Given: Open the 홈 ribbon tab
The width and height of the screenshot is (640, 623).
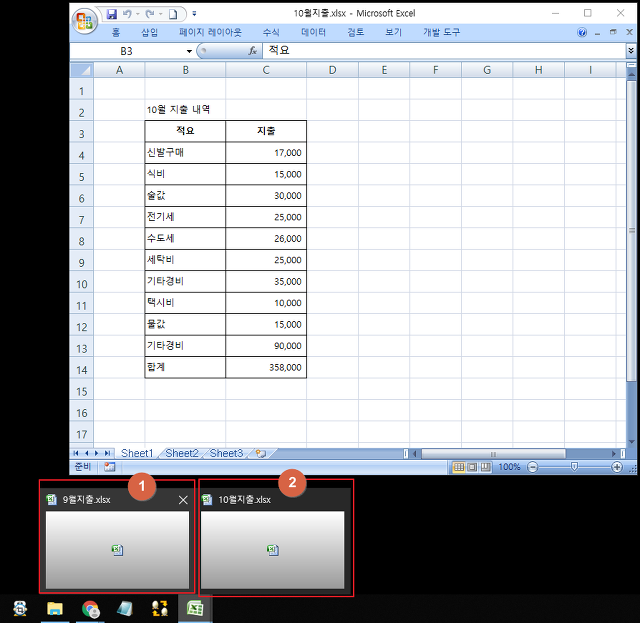Looking at the screenshot, I should pyautogui.click(x=116, y=32).
